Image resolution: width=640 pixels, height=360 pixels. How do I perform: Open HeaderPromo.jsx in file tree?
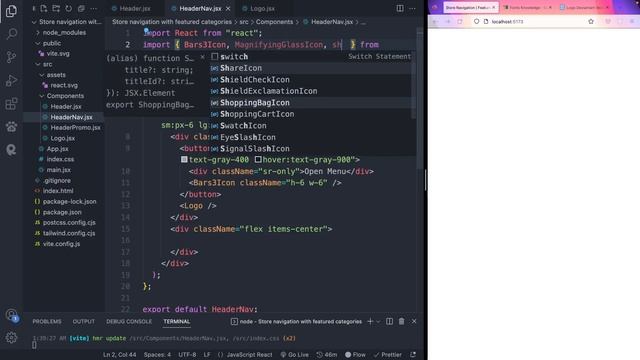click(x=75, y=127)
